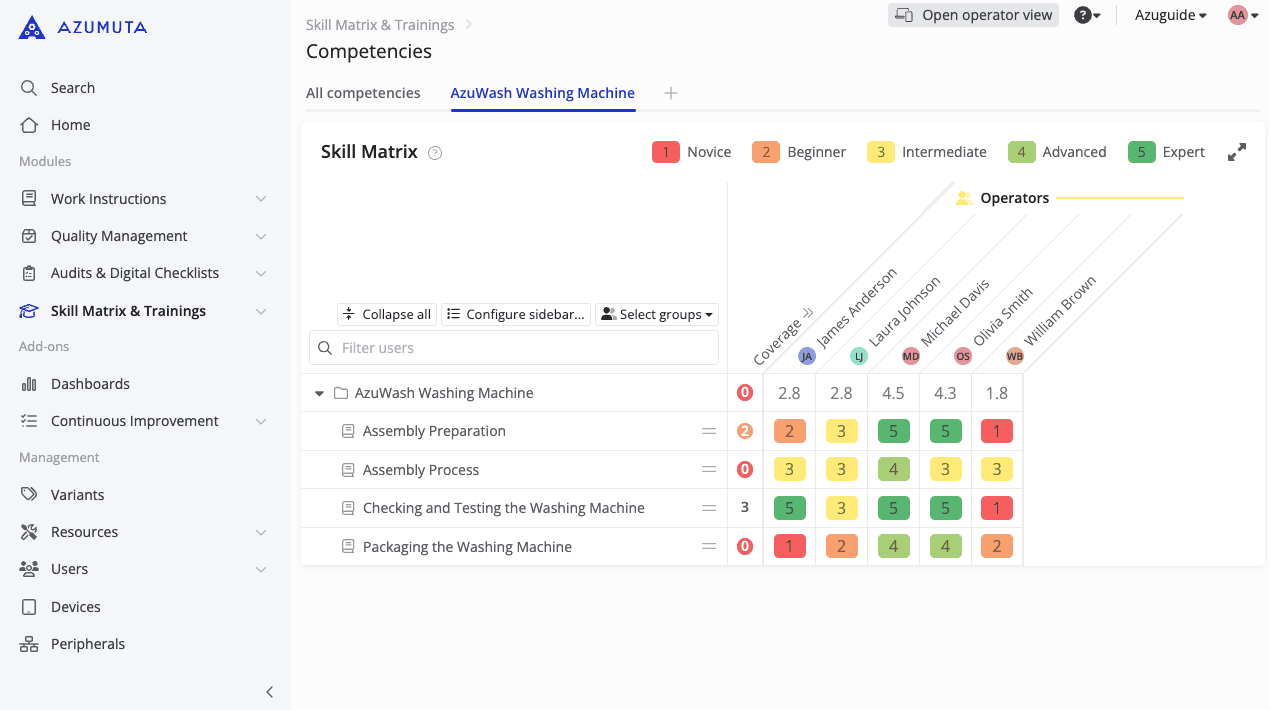Open Dashboards from the sidebar
Image resolution: width=1270 pixels, height=710 pixels.
pos(90,384)
